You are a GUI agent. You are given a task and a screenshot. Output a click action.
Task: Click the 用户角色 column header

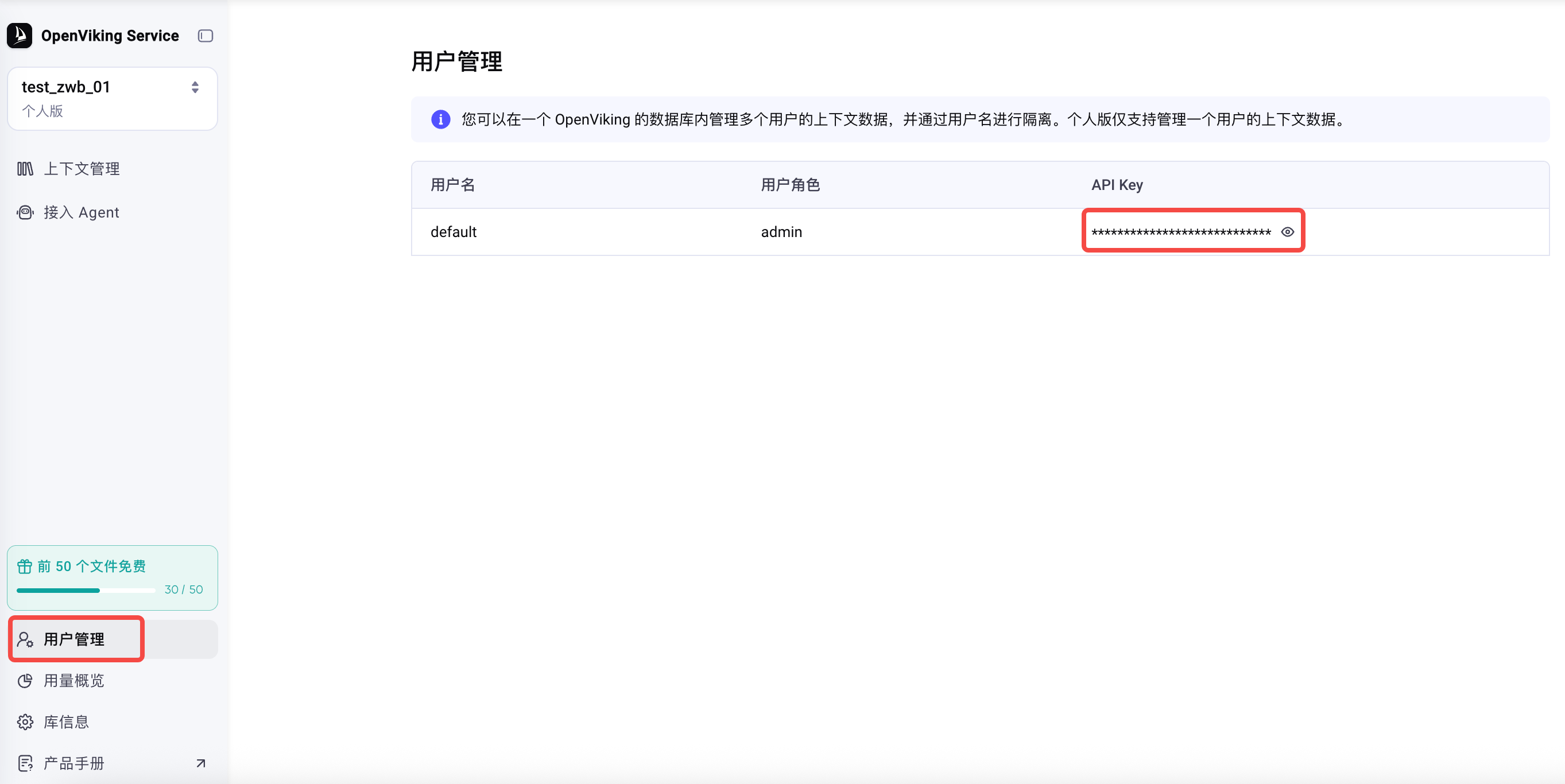(x=791, y=185)
